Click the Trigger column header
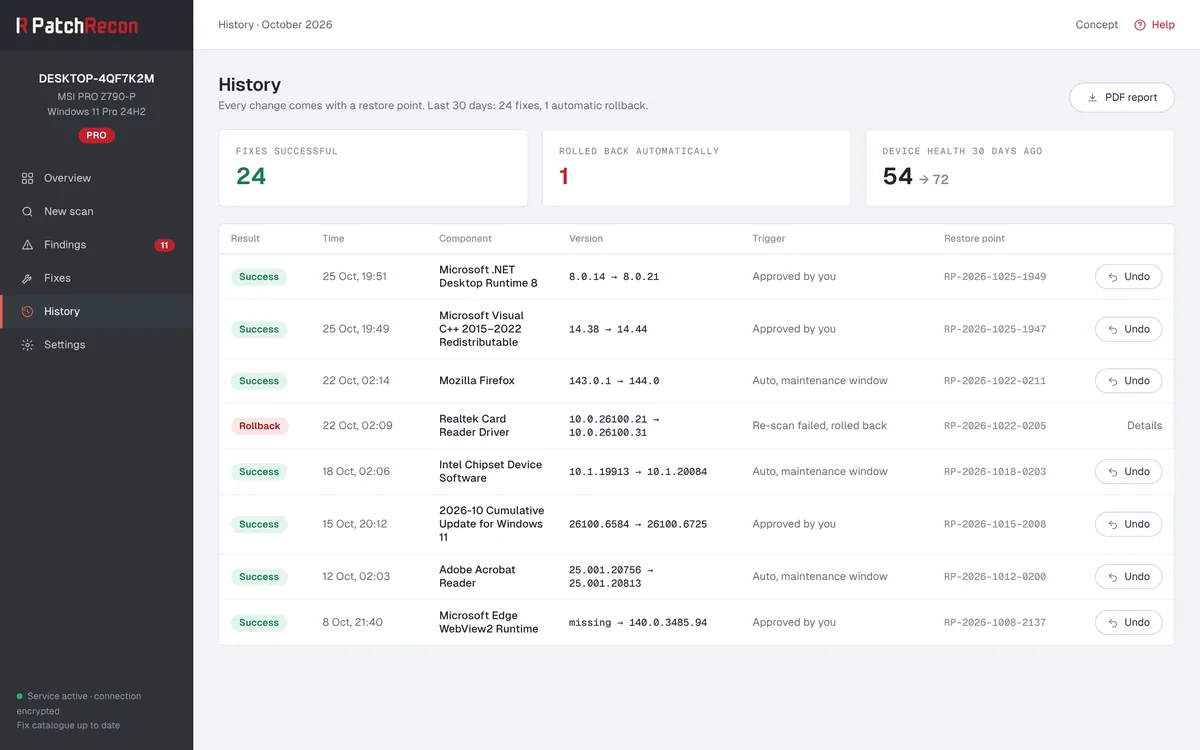This screenshot has height=750, width=1200. [x=769, y=239]
